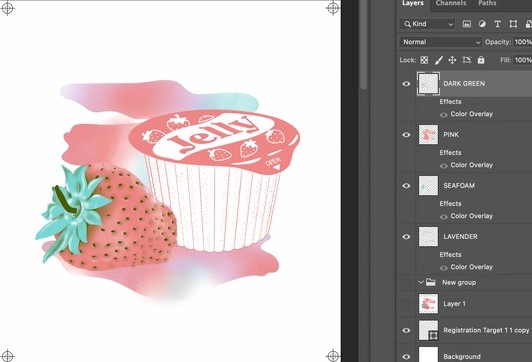This screenshot has width=532, height=362.
Task: Toggle Color Overlay effect on SEAFOAM layer
Action: coord(443,216)
